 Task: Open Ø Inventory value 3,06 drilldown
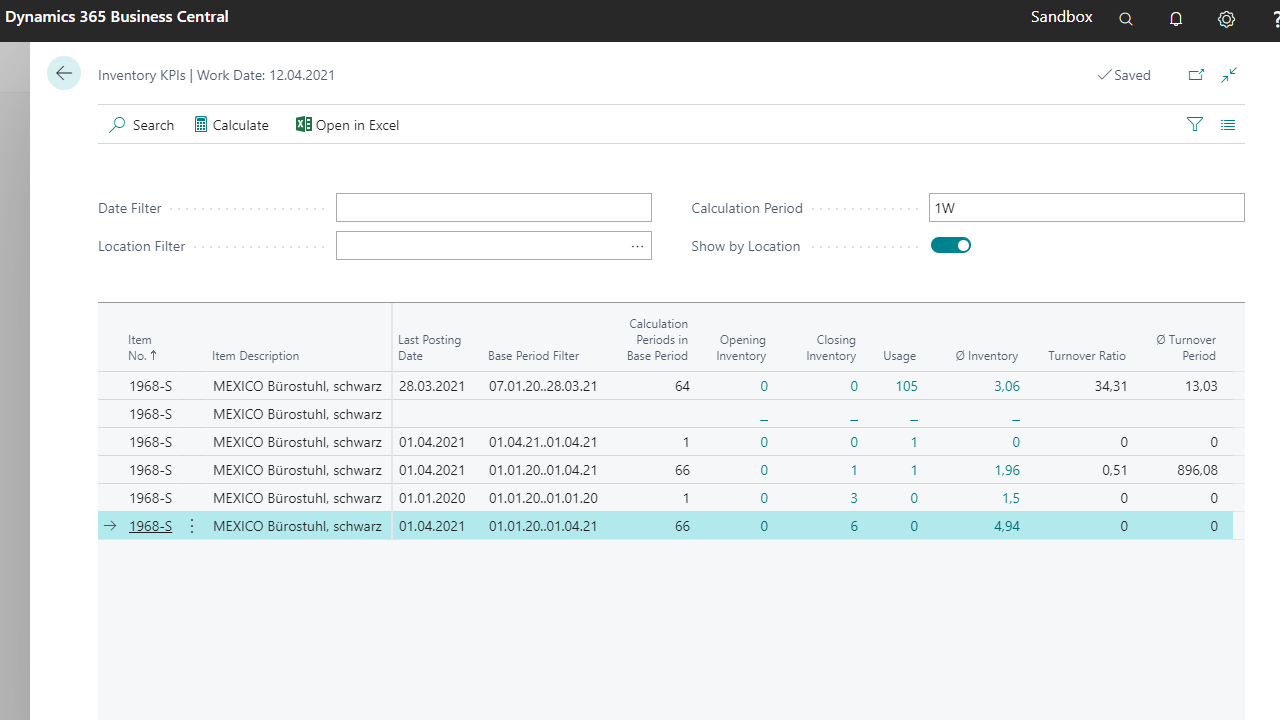pyautogui.click(x=1006, y=386)
